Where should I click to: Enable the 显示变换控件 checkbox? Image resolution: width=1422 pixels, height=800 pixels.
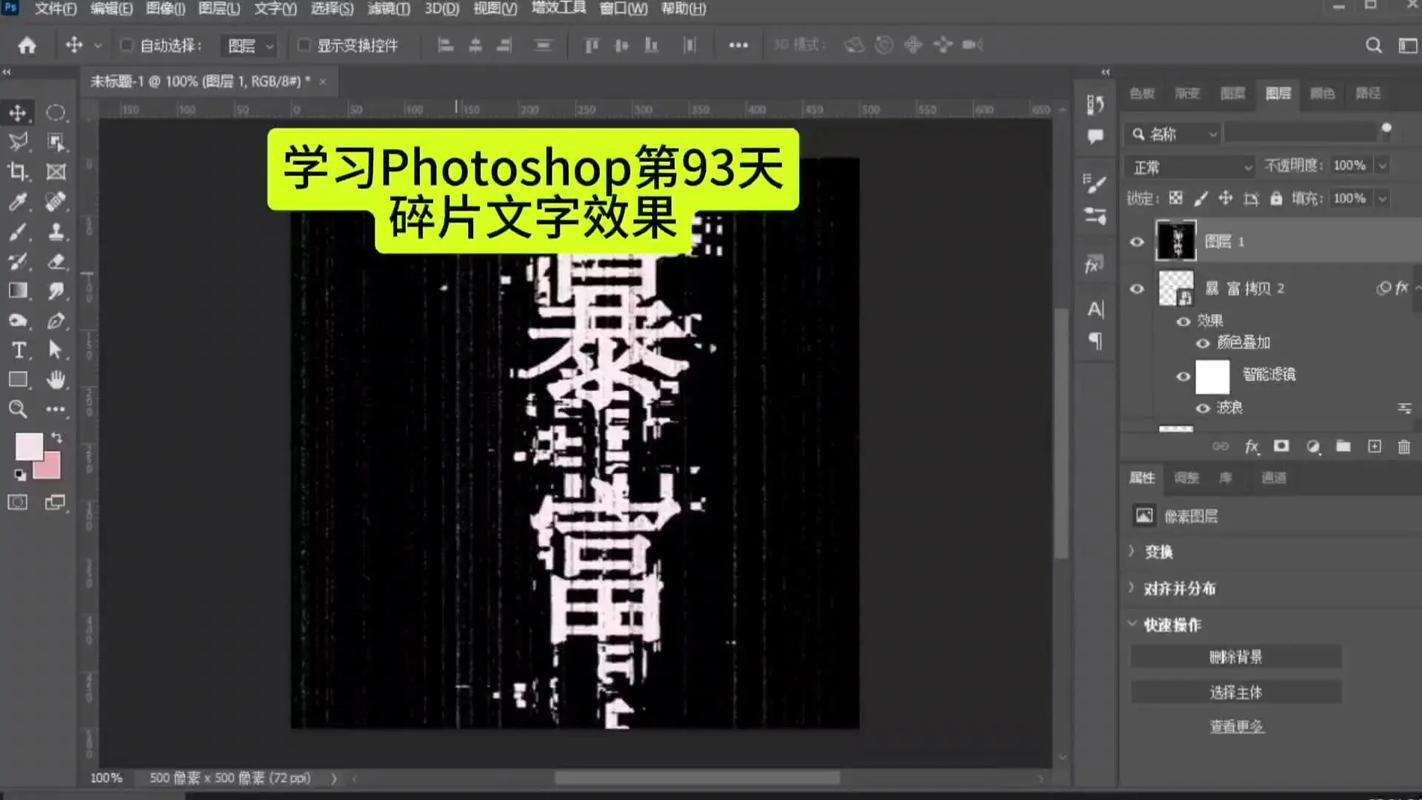303,45
